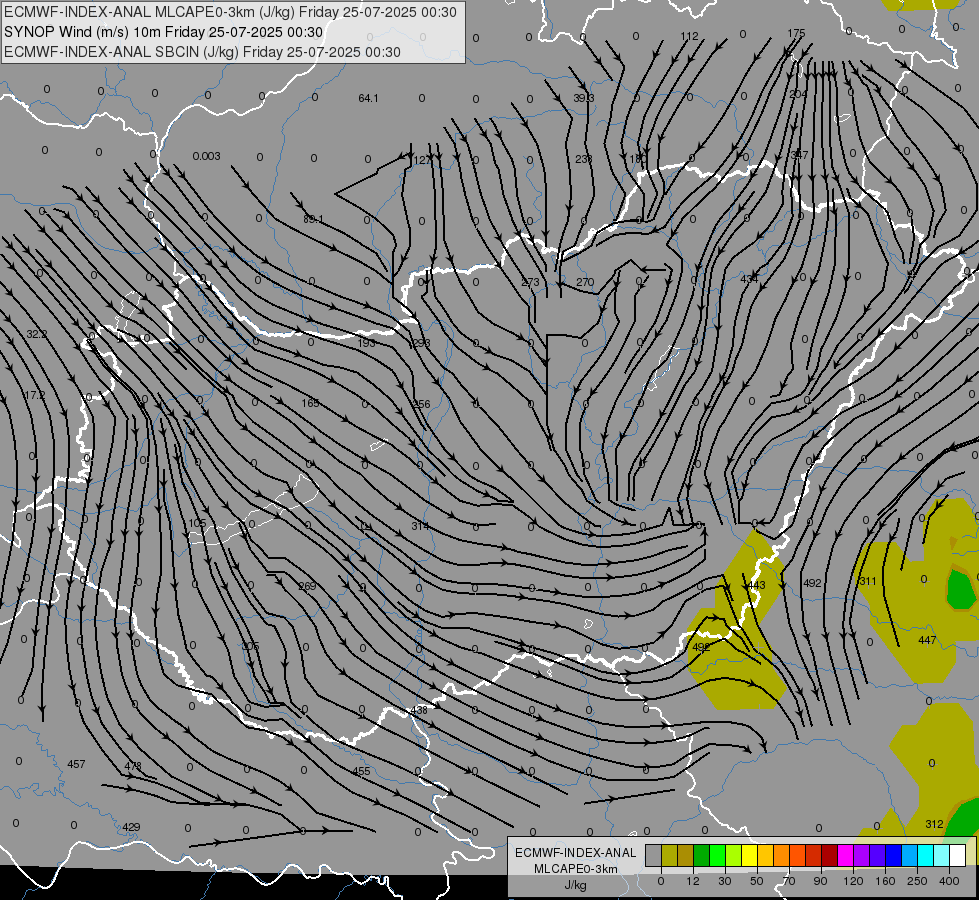The image size is (979, 900).
Task: Click the legend scale label 160
Action: 885,881
